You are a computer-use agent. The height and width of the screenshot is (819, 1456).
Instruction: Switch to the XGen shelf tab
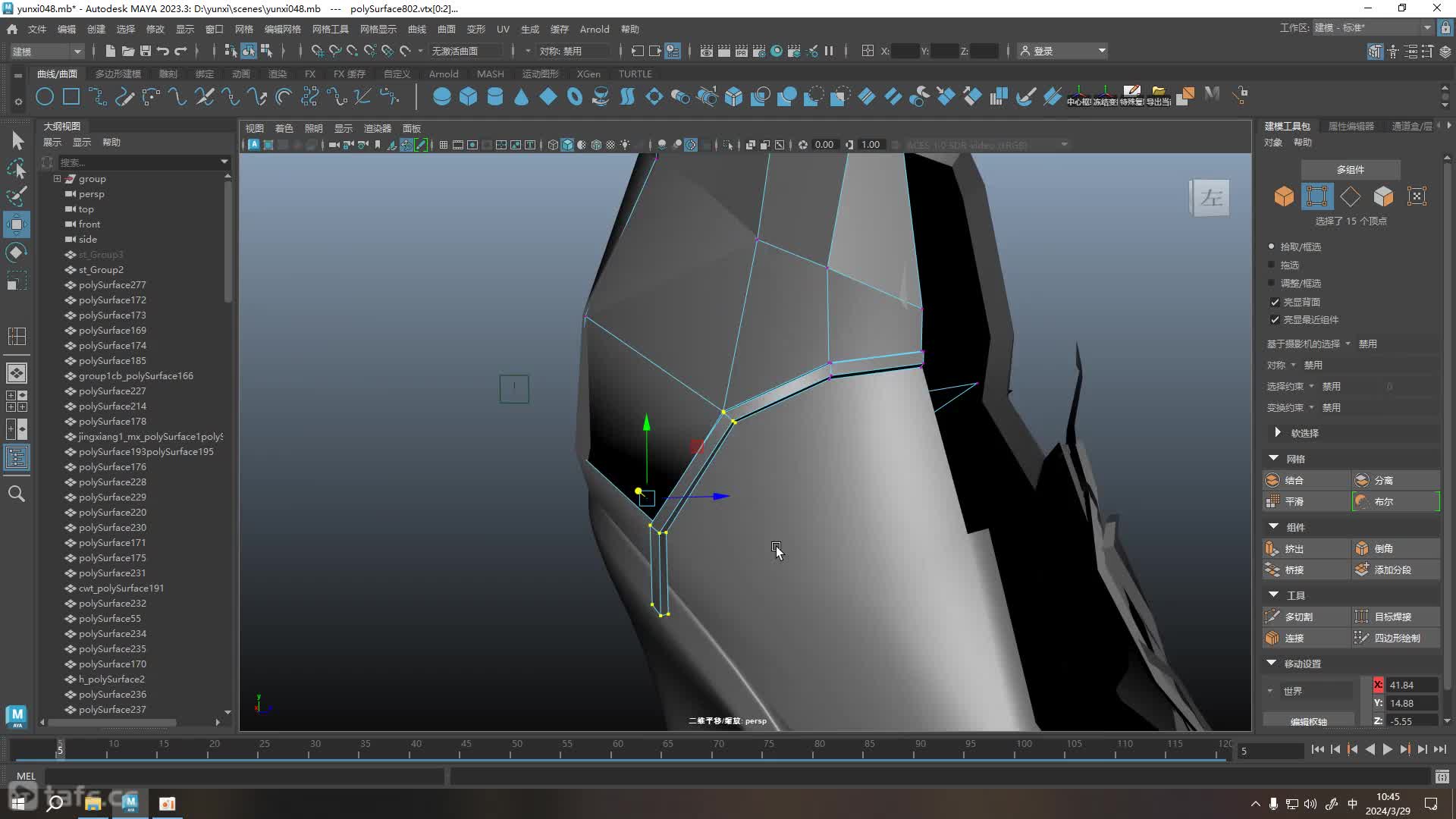point(588,74)
